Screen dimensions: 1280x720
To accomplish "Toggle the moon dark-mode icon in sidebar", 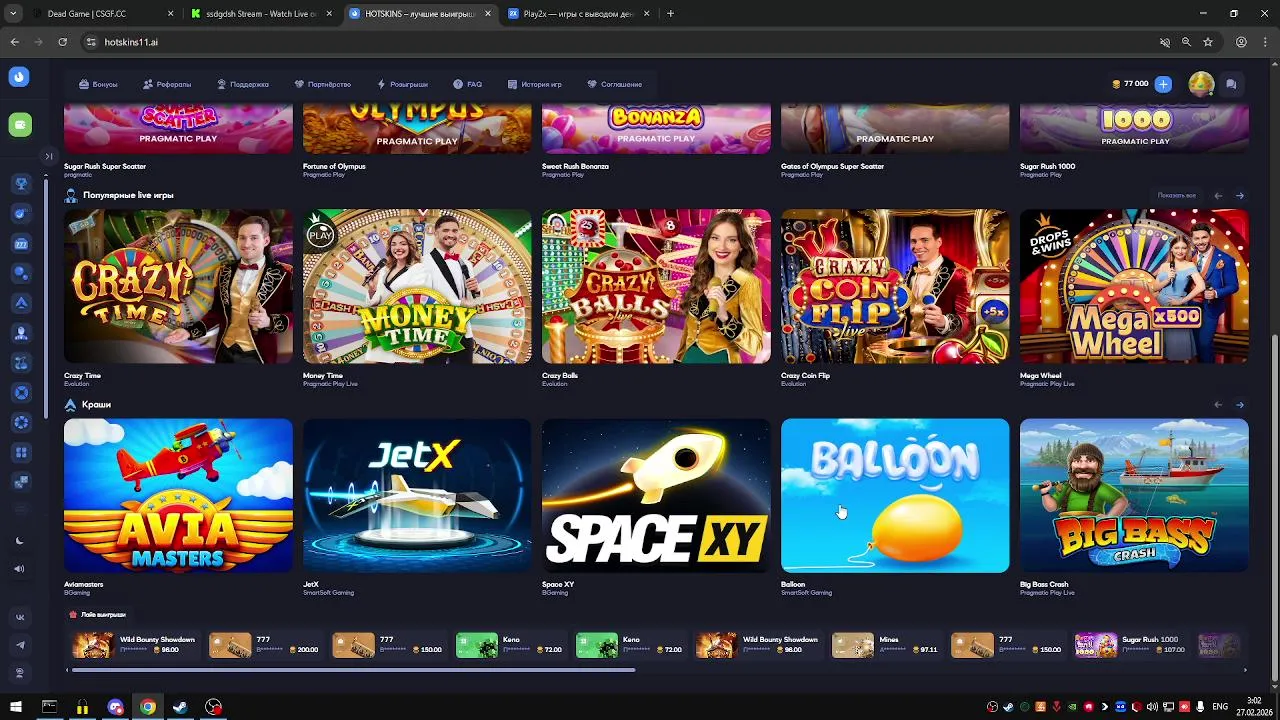I will 20,541.
